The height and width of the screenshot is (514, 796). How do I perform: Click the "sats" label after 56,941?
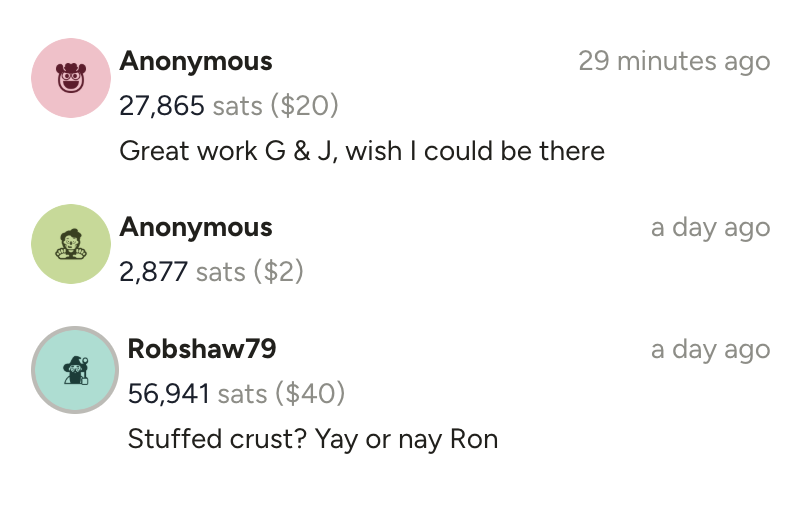pyautogui.click(x=243, y=393)
